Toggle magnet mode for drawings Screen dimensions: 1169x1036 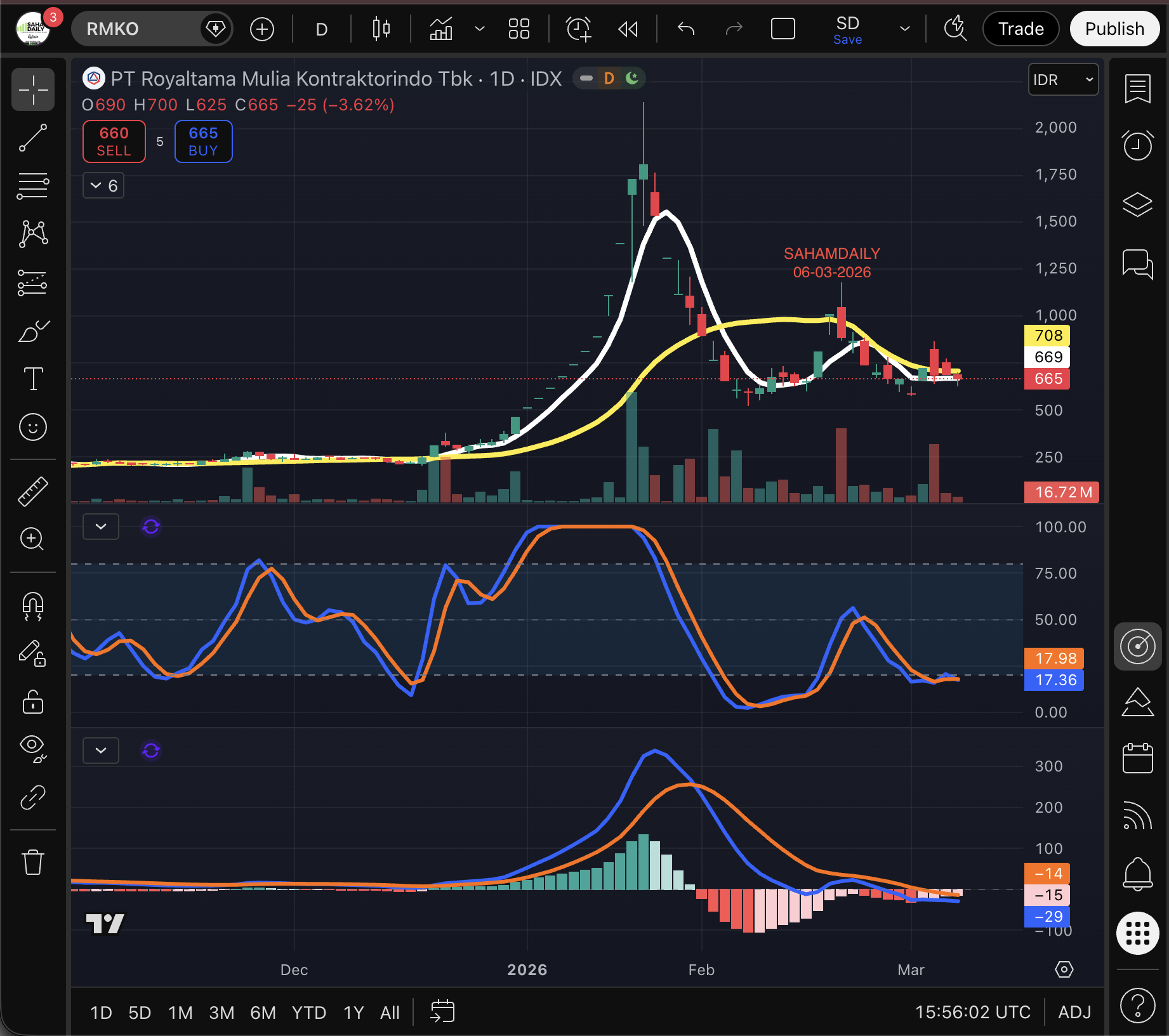(33, 605)
